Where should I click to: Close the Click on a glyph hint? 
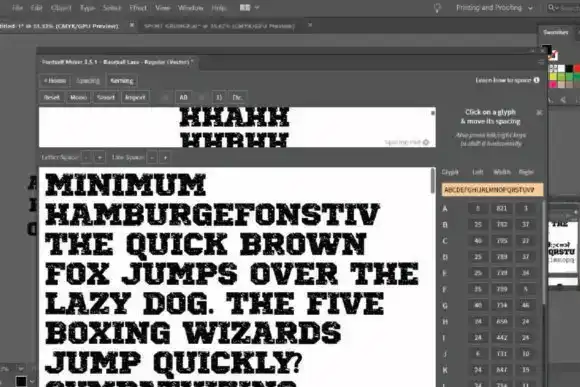click(539, 112)
